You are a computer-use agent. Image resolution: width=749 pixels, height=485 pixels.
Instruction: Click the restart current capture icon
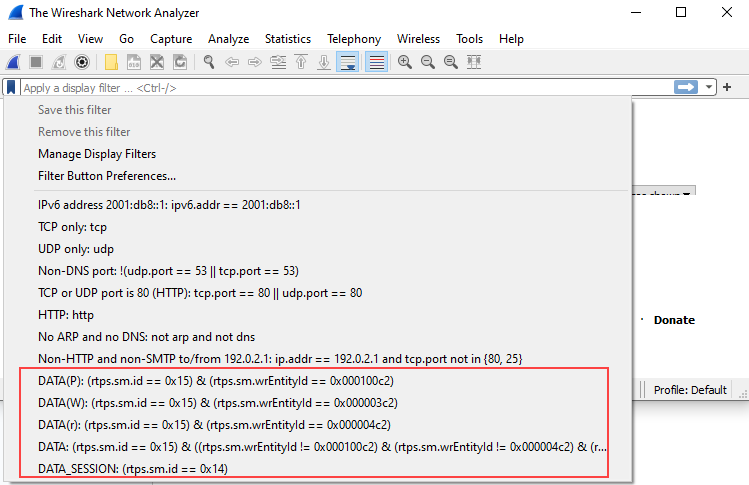[x=59, y=62]
